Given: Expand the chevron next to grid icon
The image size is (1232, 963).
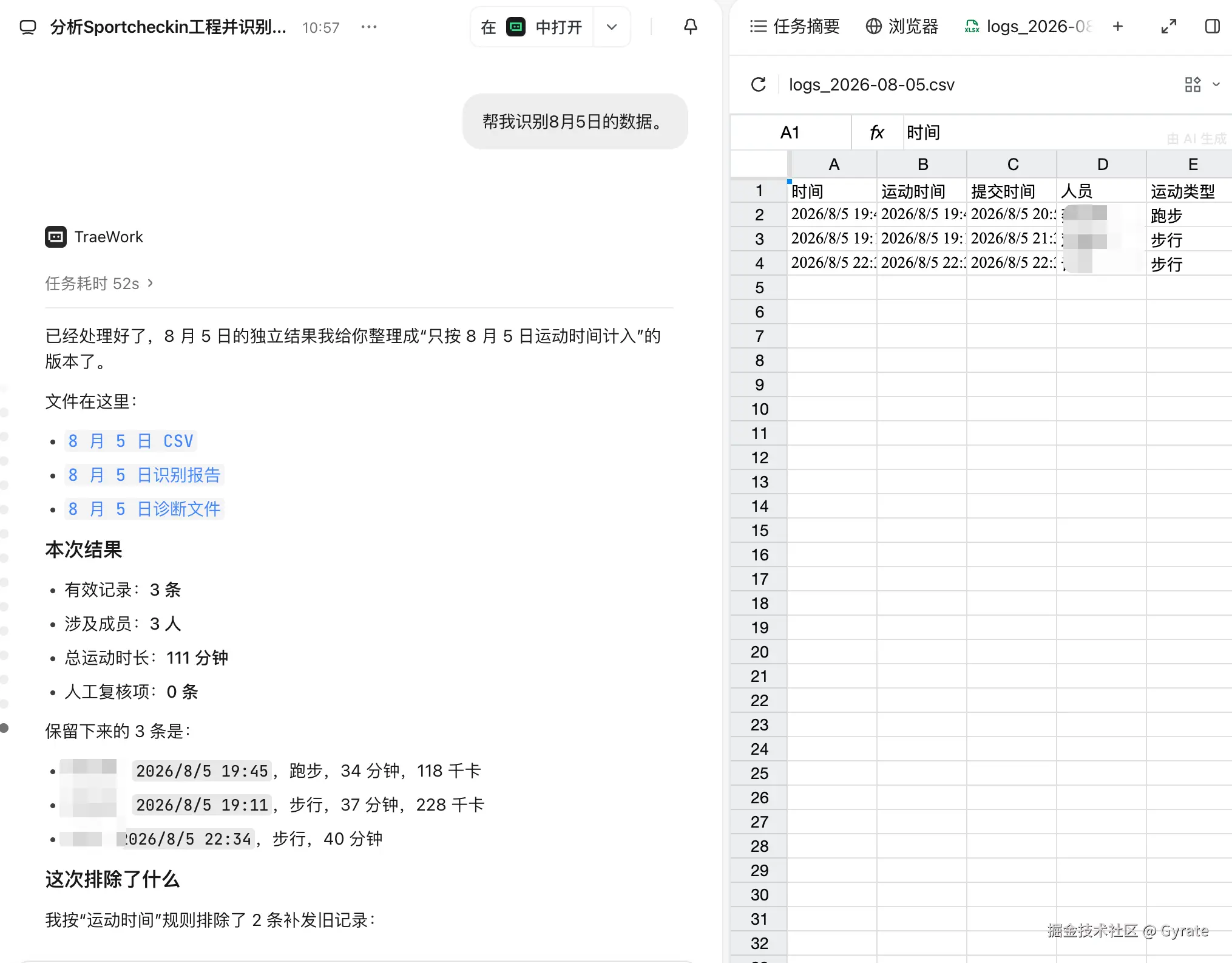Looking at the screenshot, I should [x=1216, y=84].
